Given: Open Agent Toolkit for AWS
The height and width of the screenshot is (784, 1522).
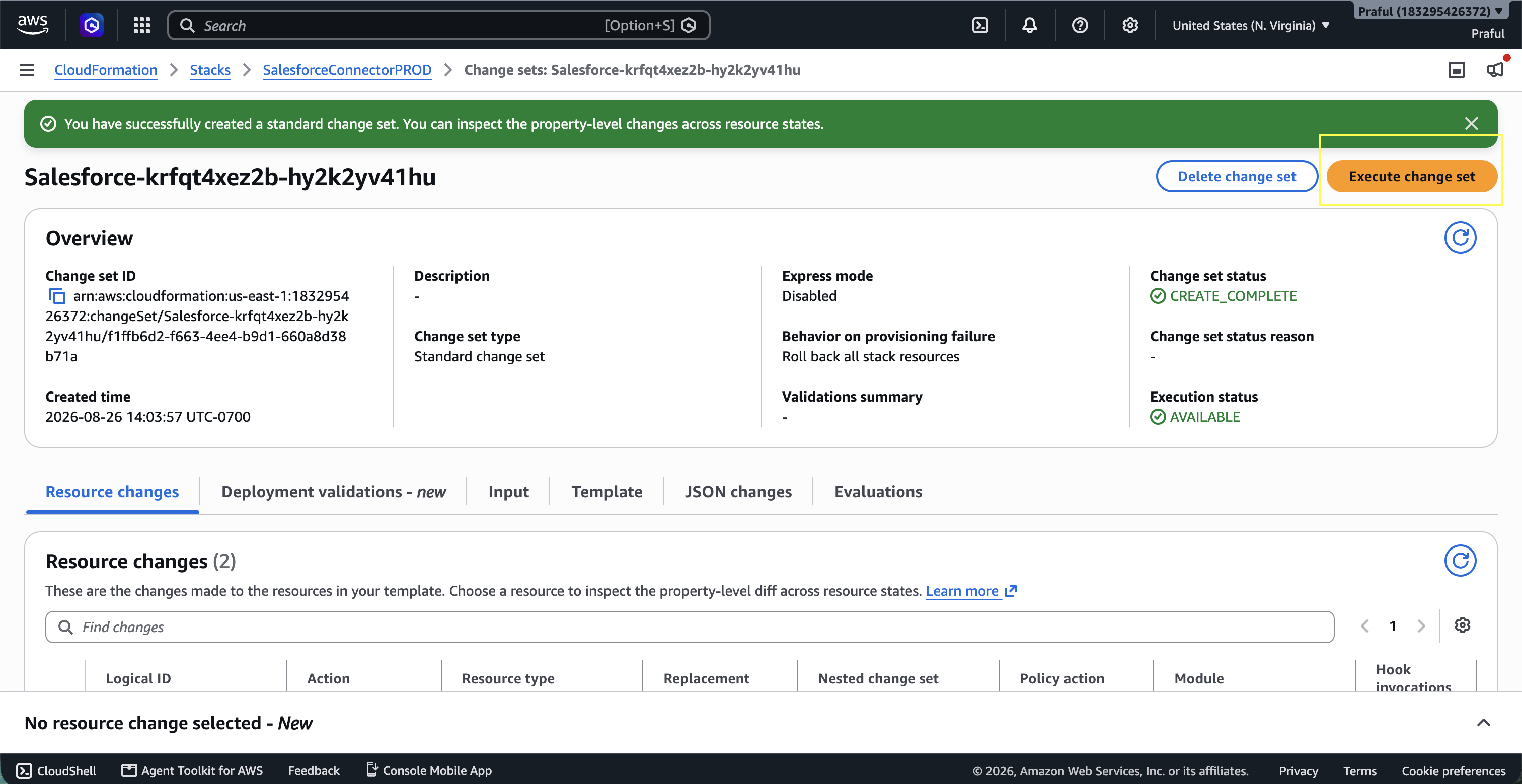Looking at the screenshot, I should pyautogui.click(x=192, y=770).
